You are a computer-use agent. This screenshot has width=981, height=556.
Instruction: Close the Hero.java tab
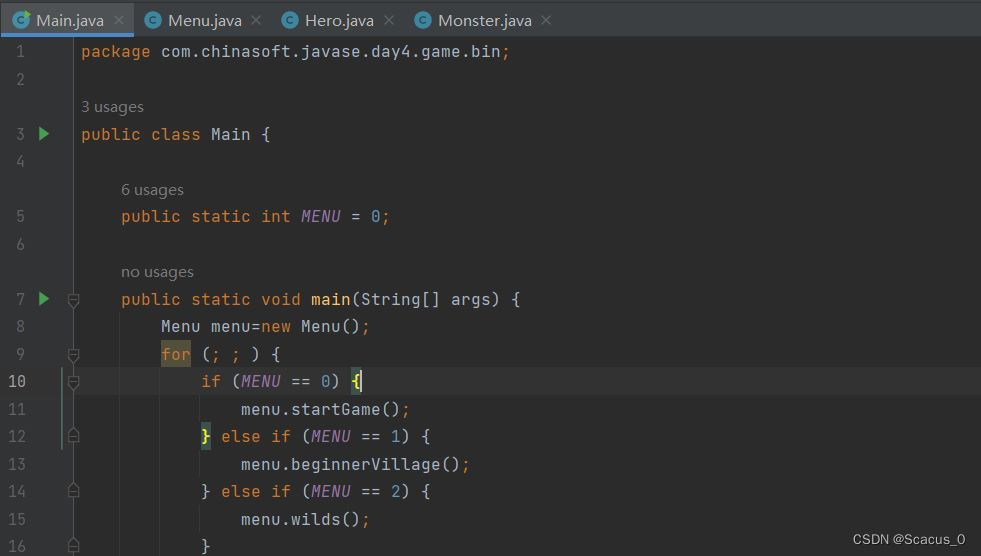tap(389, 21)
